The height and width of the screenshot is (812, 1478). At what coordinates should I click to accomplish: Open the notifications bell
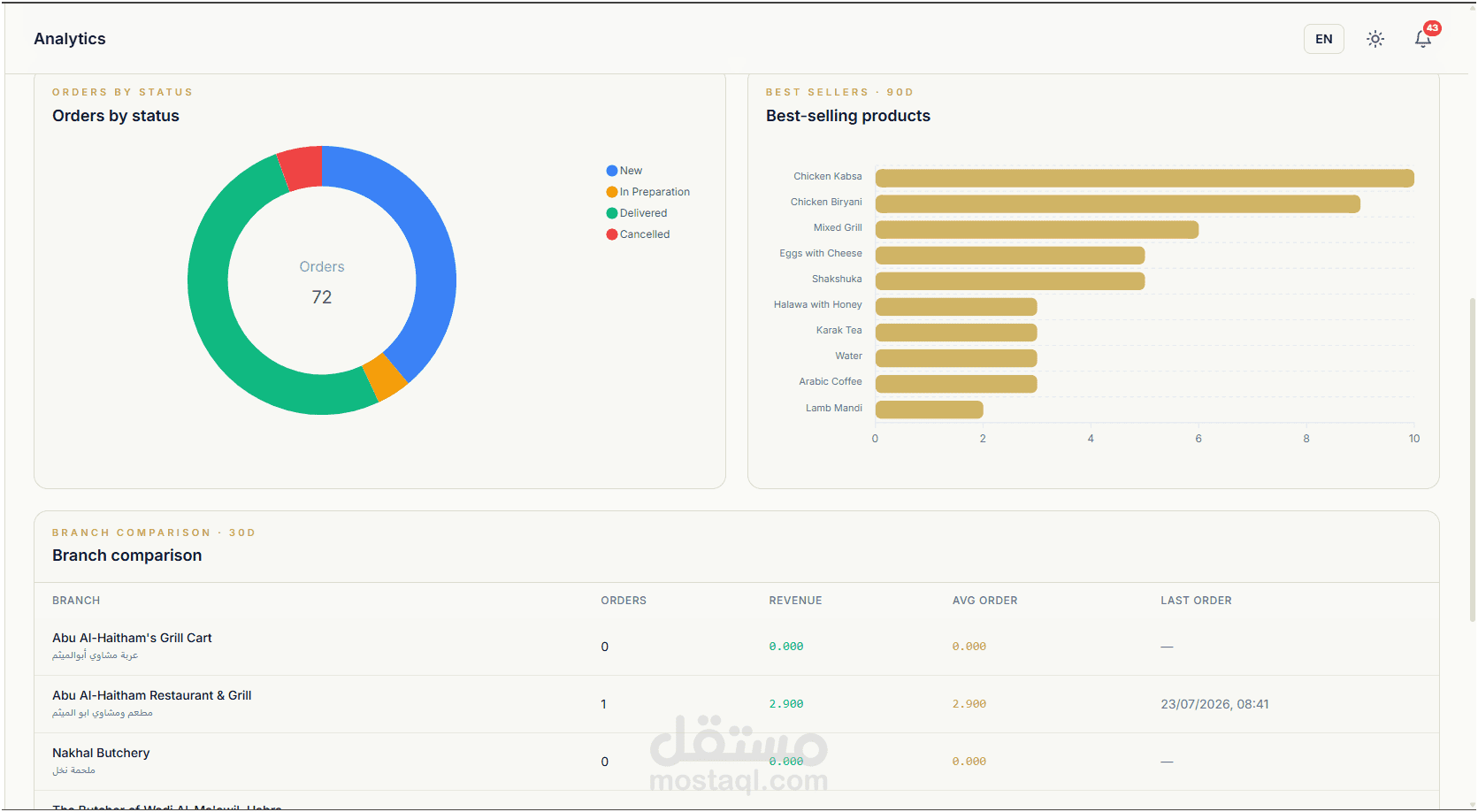point(1423,39)
